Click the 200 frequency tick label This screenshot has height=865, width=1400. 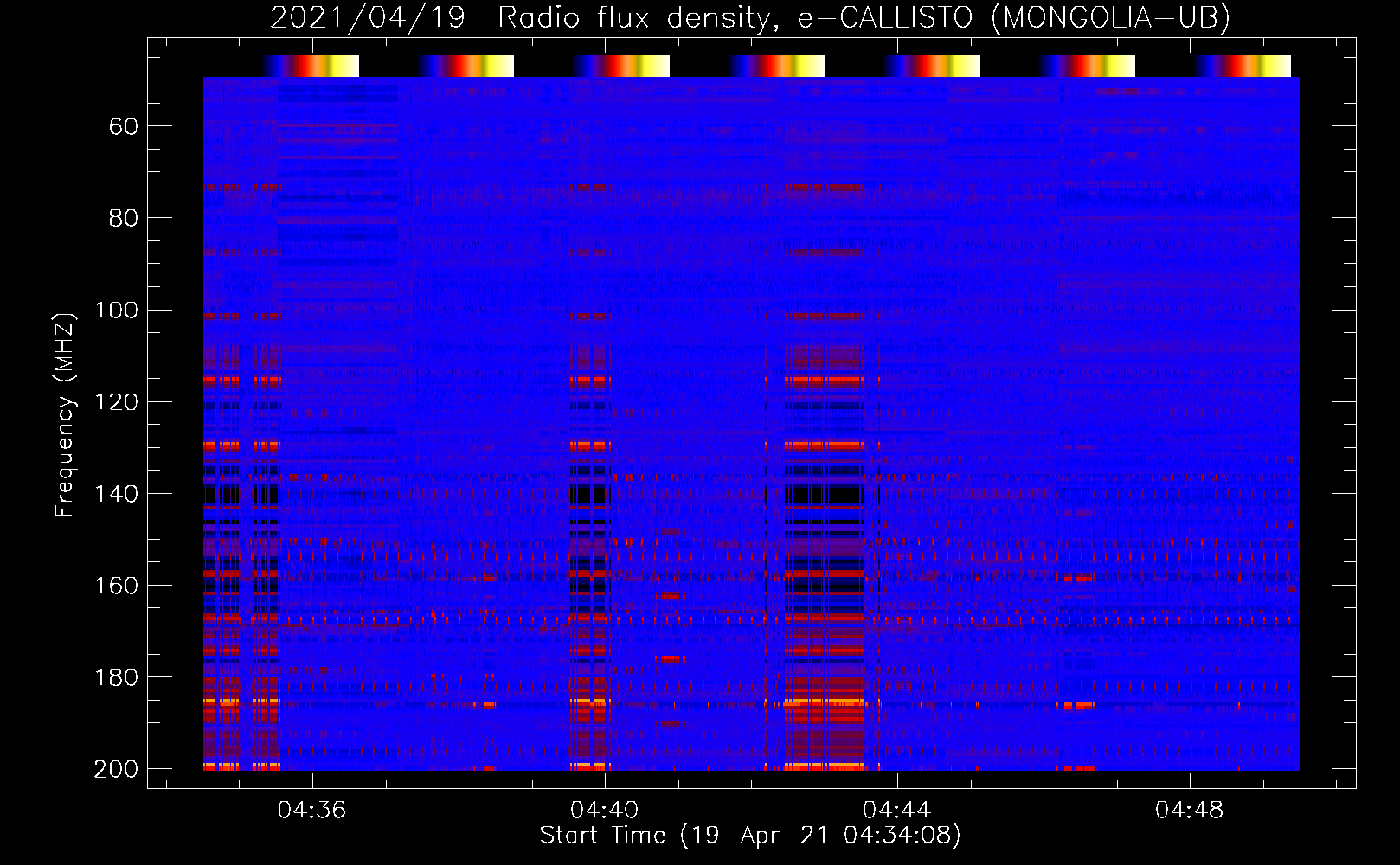pyautogui.click(x=116, y=769)
